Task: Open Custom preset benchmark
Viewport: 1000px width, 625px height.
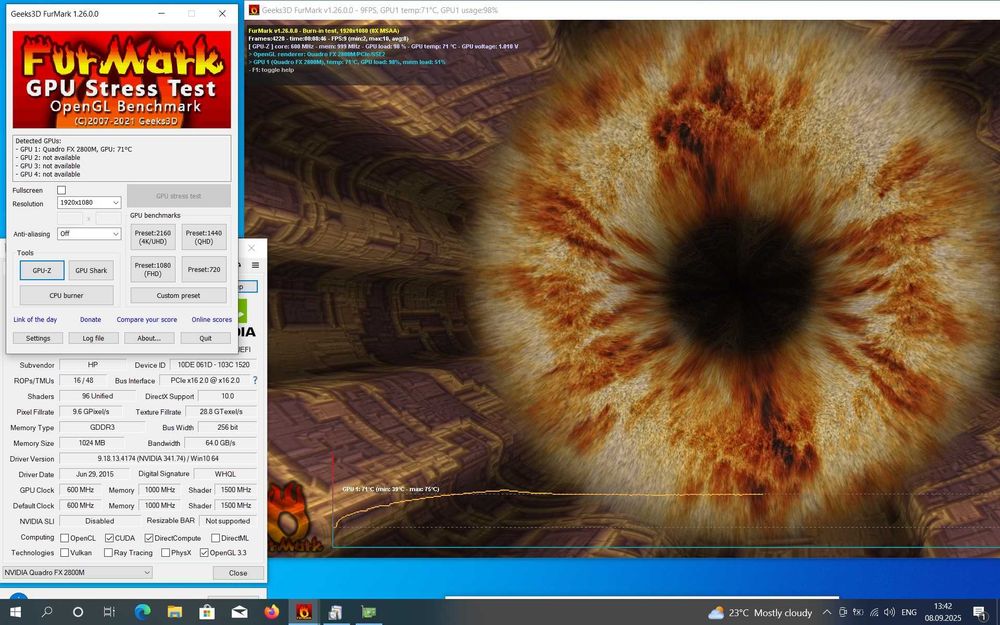Action: pyautogui.click(x=179, y=295)
